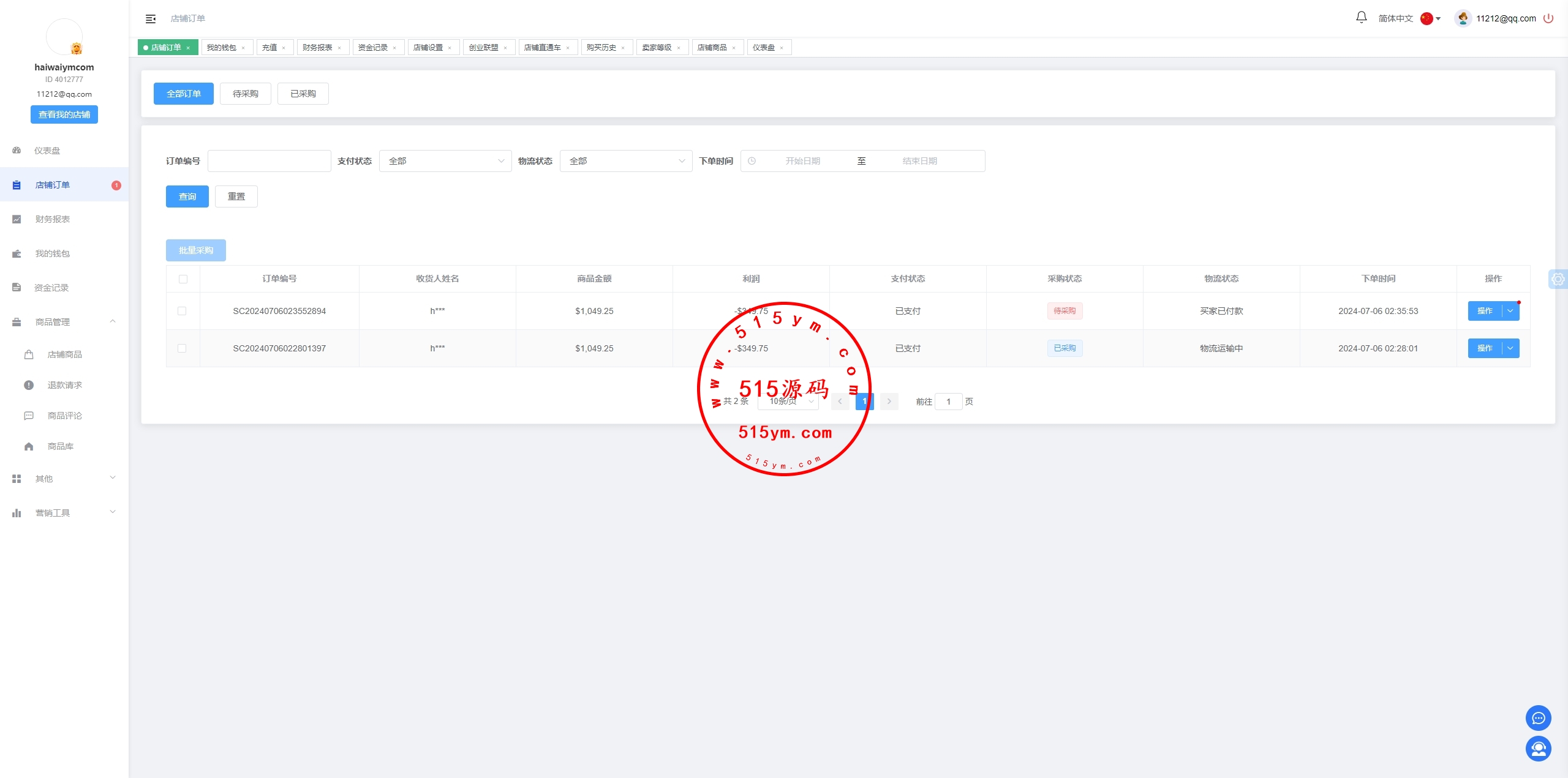Open the chat message bubble icon
The width and height of the screenshot is (1568, 778).
pos(1538,718)
